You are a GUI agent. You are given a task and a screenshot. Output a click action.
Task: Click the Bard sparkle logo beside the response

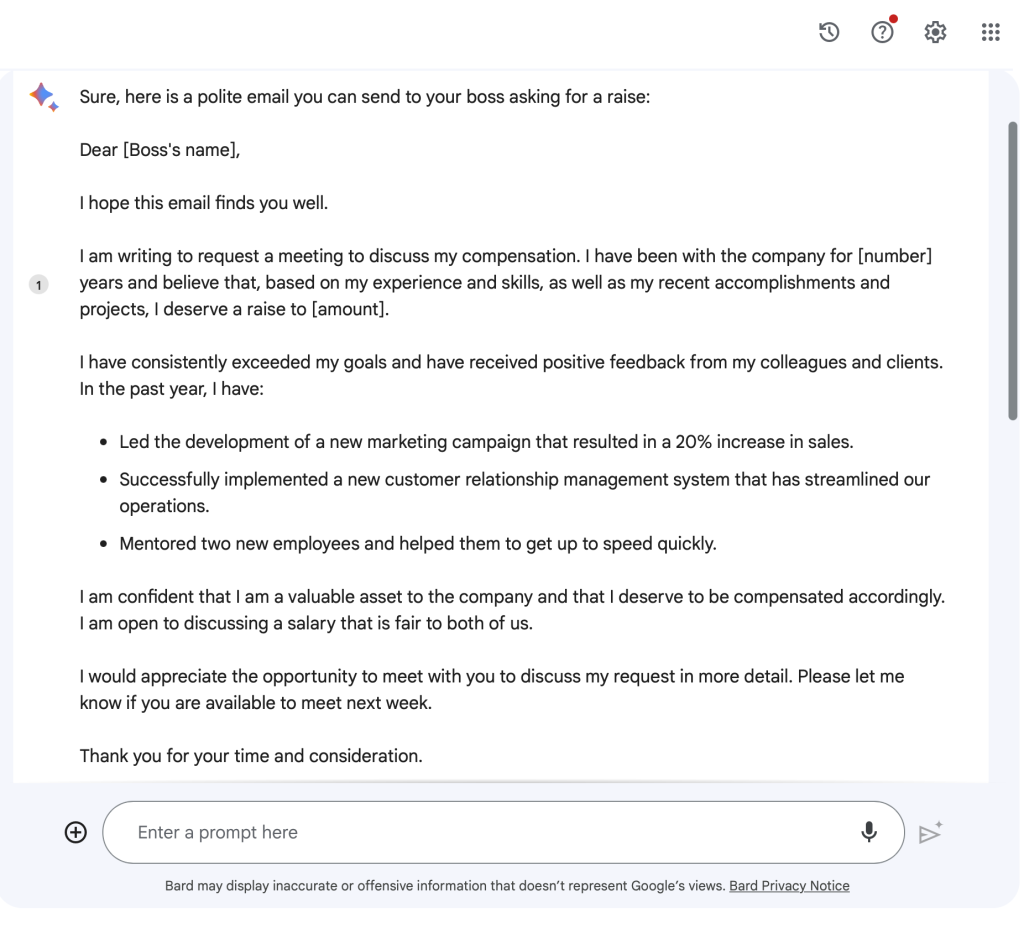[43, 97]
